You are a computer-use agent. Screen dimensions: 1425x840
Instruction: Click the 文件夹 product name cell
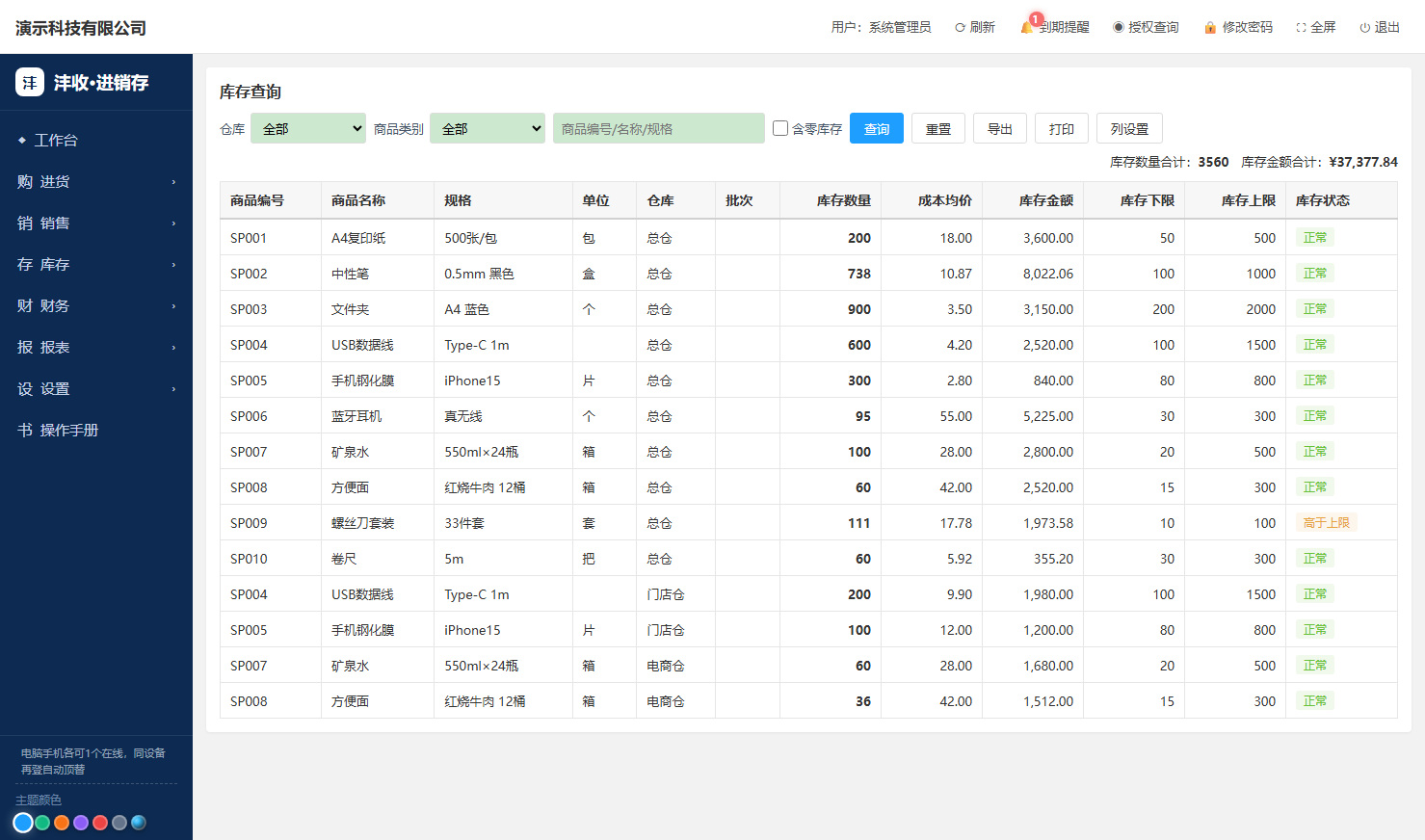[378, 309]
